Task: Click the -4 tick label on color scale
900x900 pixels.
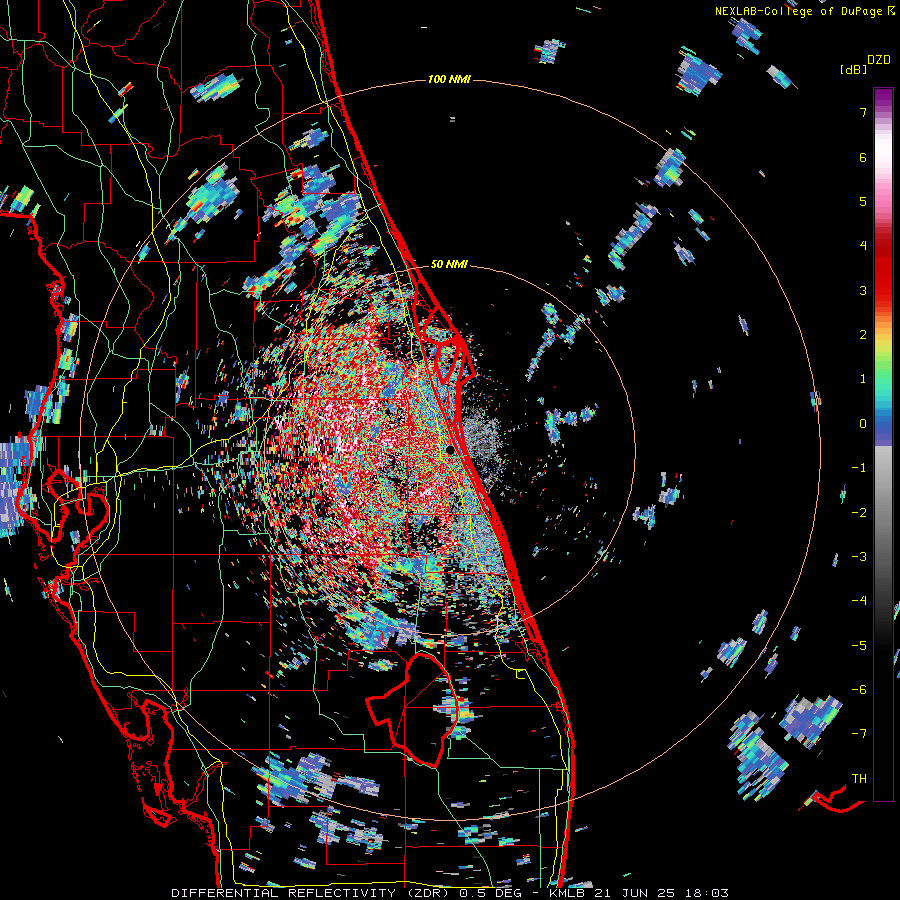Action: [x=859, y=601]
